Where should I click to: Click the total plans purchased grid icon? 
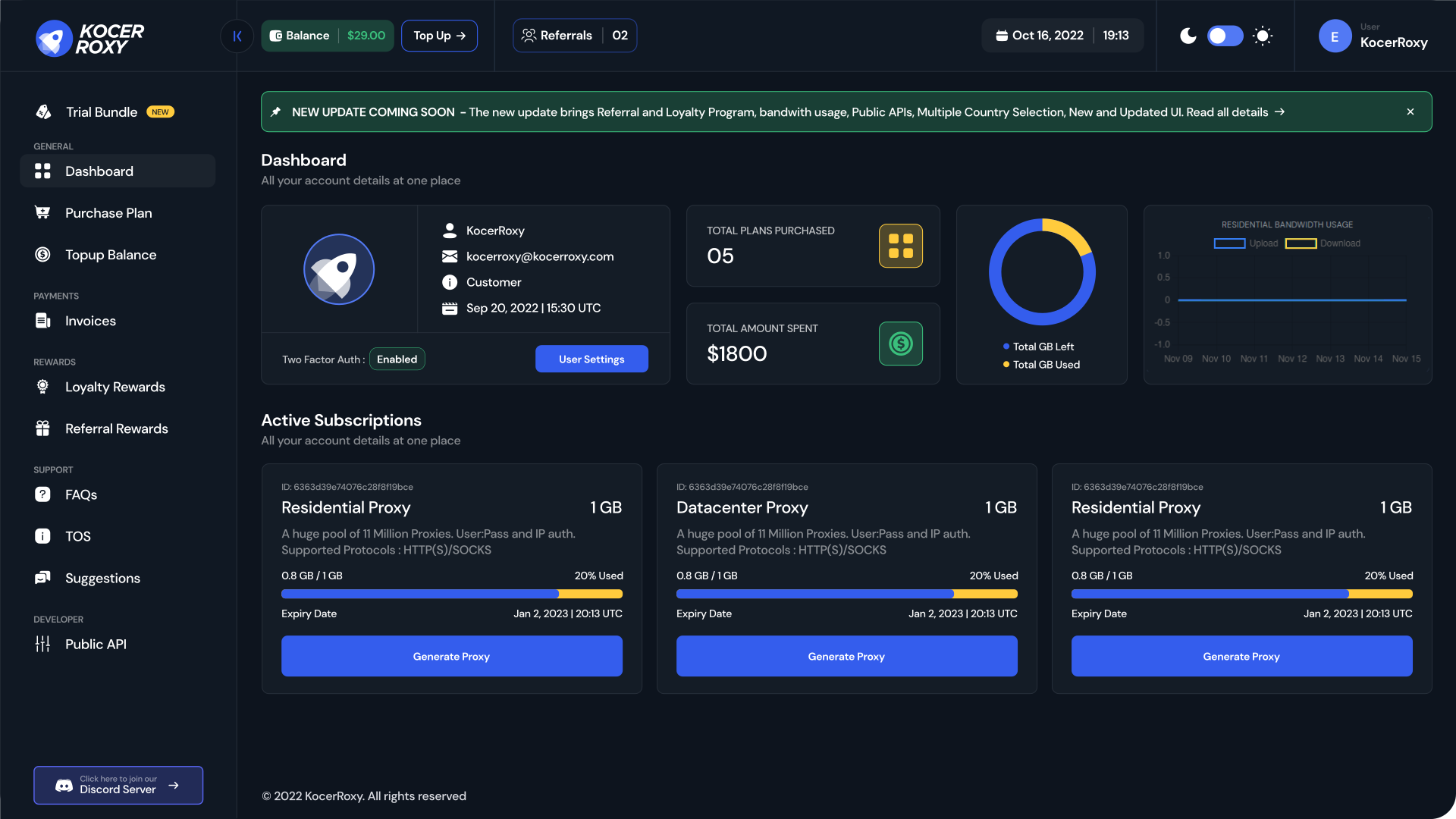pyautogui.click(x=900, y=246)
